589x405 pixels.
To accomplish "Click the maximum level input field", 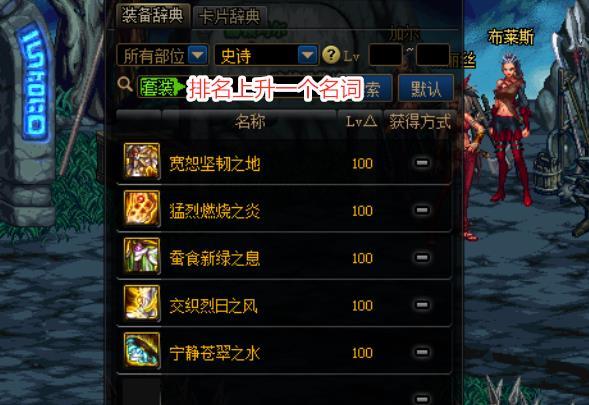I will point(433,55).
